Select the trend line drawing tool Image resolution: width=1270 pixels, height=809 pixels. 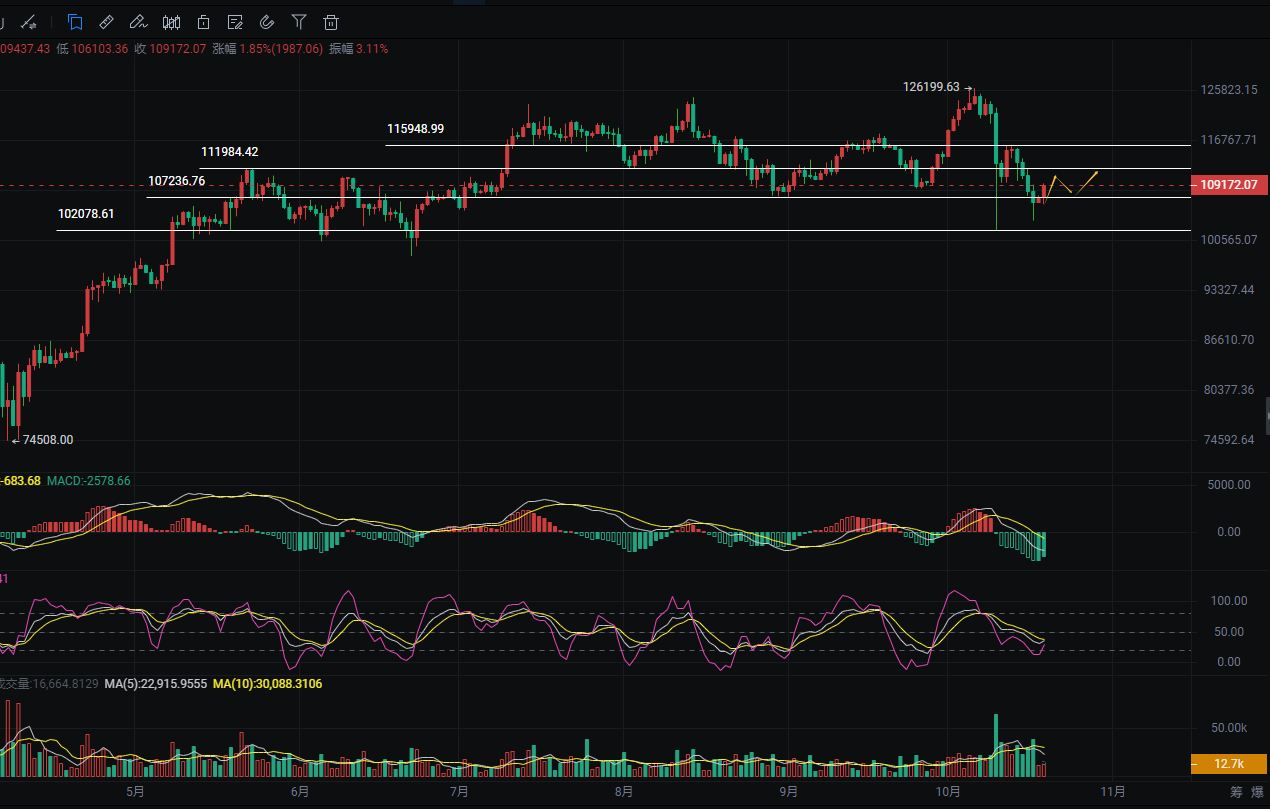coord(30,21)
